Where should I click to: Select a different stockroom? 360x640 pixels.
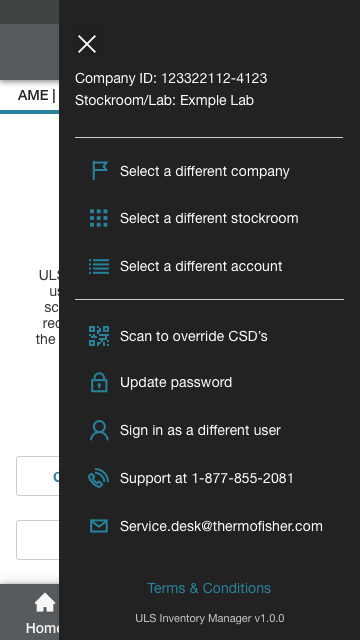pos(209,218)
